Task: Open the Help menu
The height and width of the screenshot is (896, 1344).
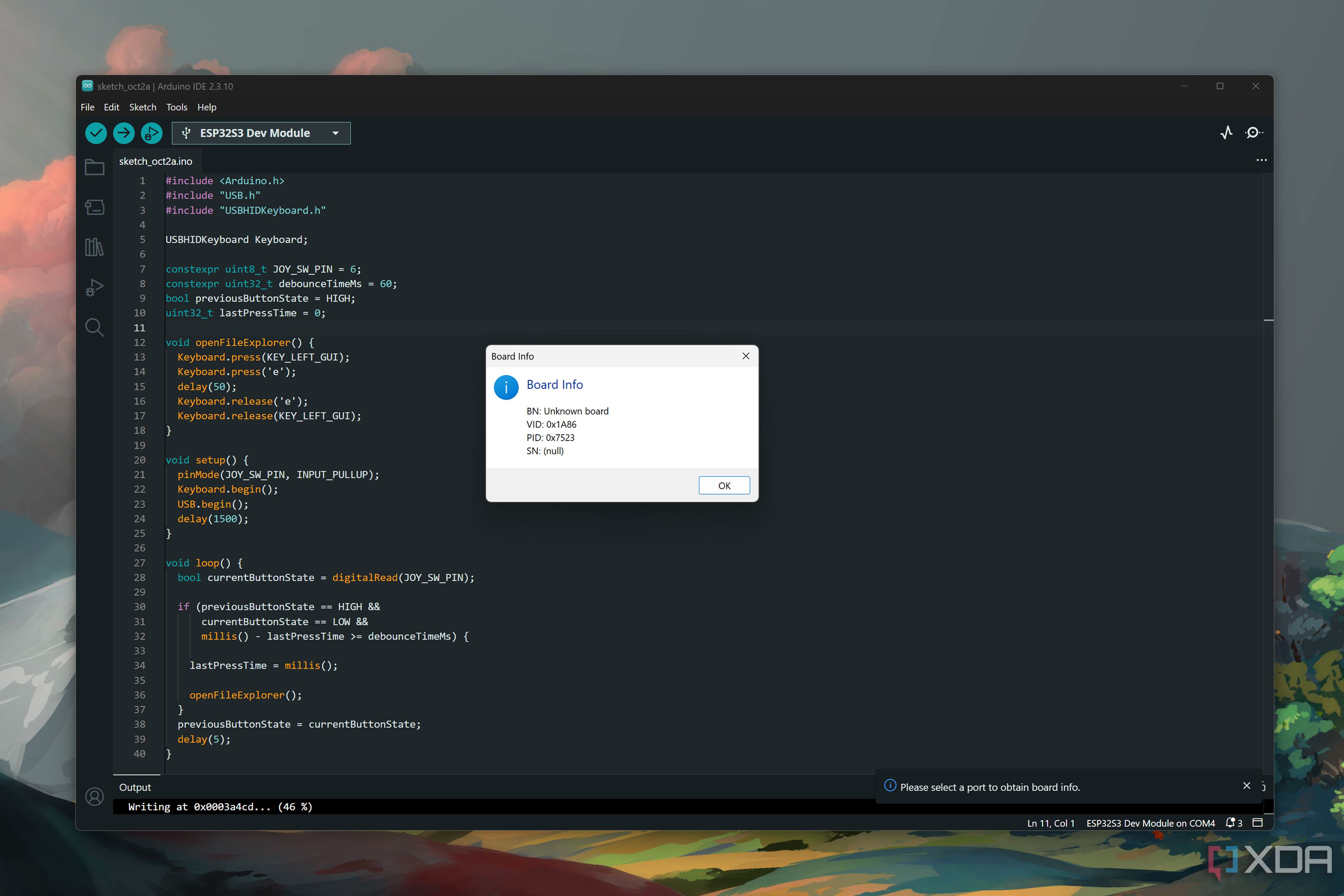Action: click(207, 107)
